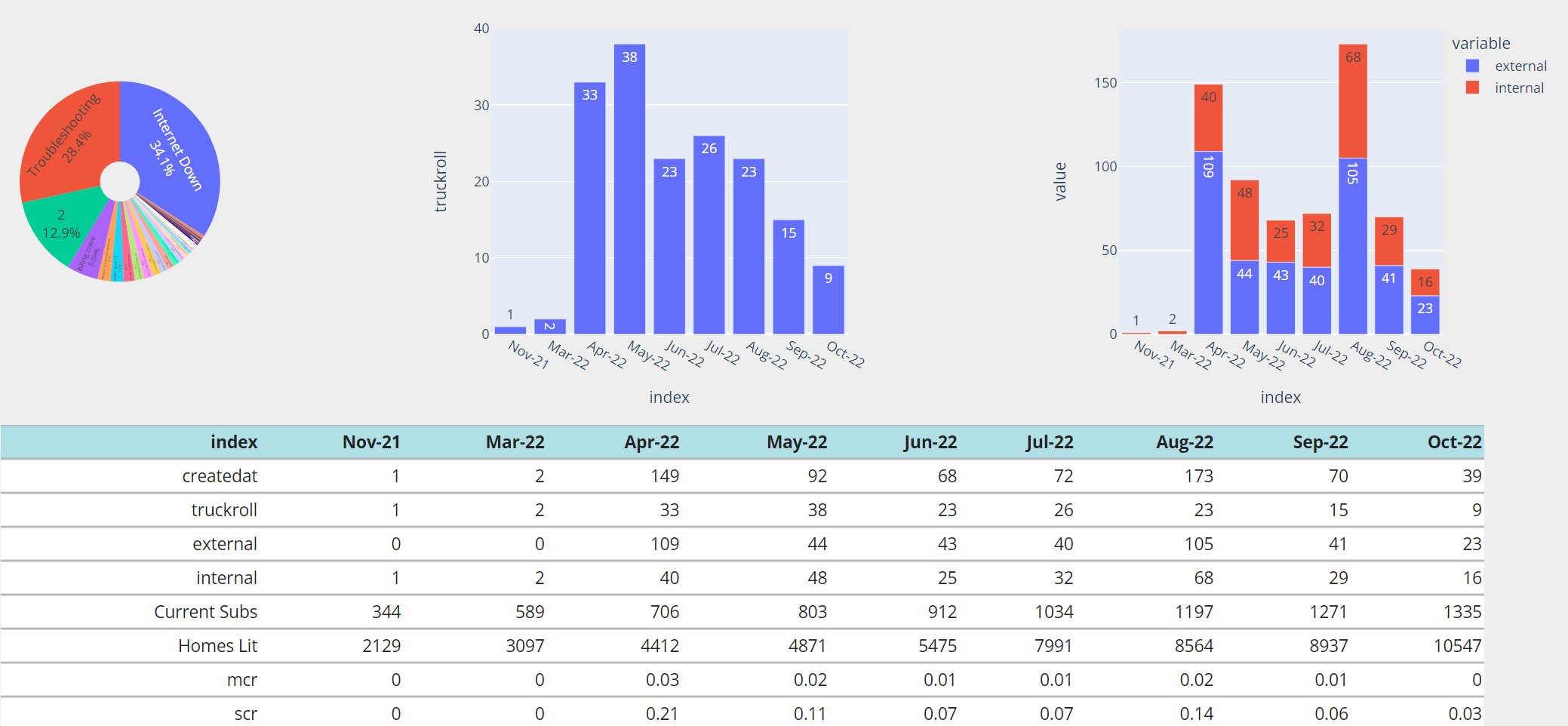Click the index column header
The width and height of the screenshot is (1568, 726).
coord(234,441)
